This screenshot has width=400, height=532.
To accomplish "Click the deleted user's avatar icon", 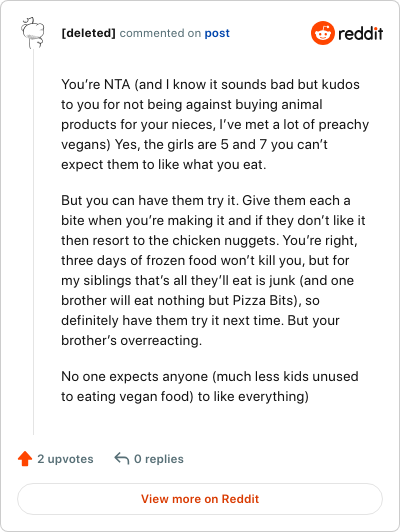I will (x=33, y=33).
